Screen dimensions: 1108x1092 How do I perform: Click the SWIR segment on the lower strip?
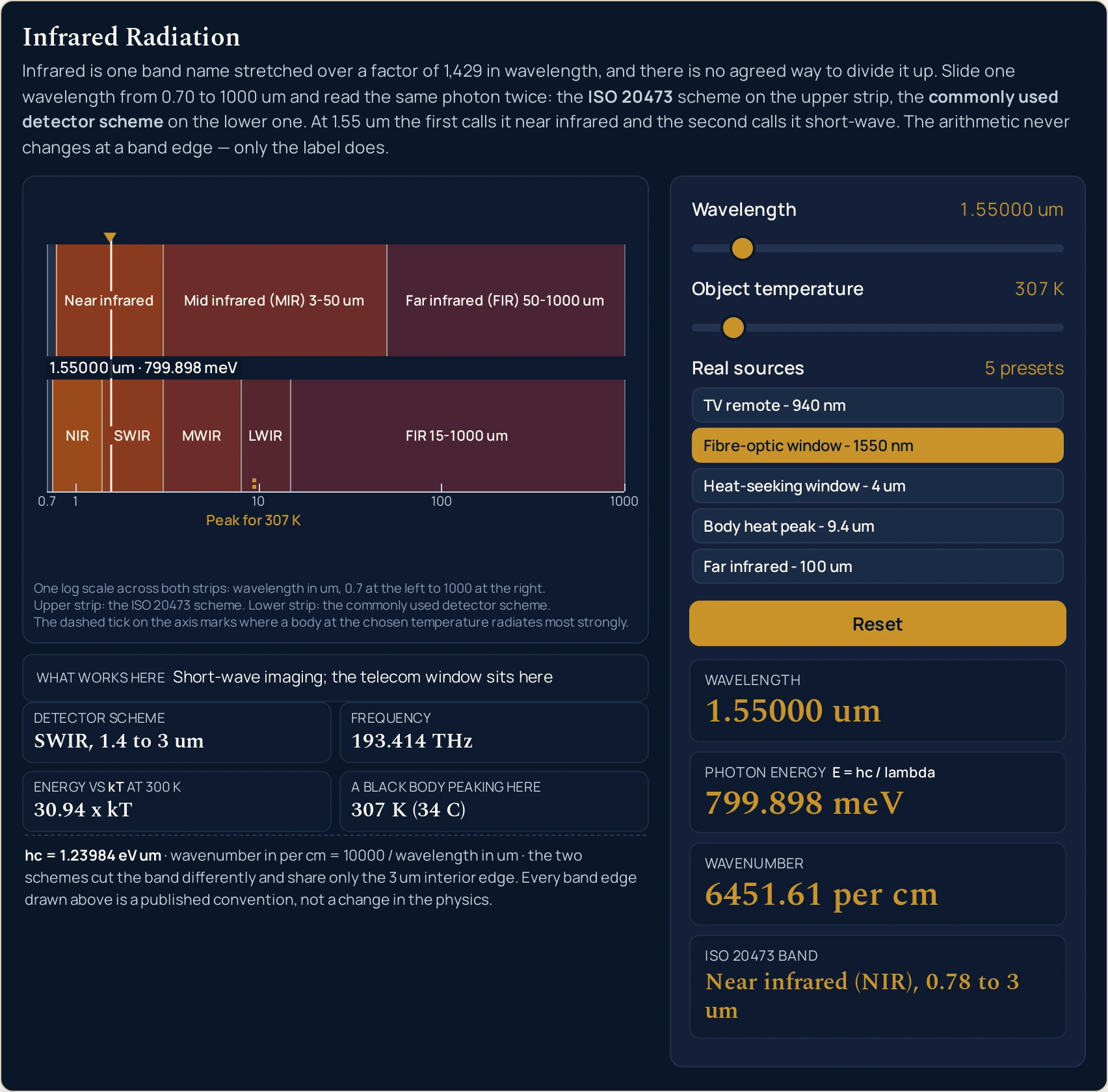click(132, 435)
